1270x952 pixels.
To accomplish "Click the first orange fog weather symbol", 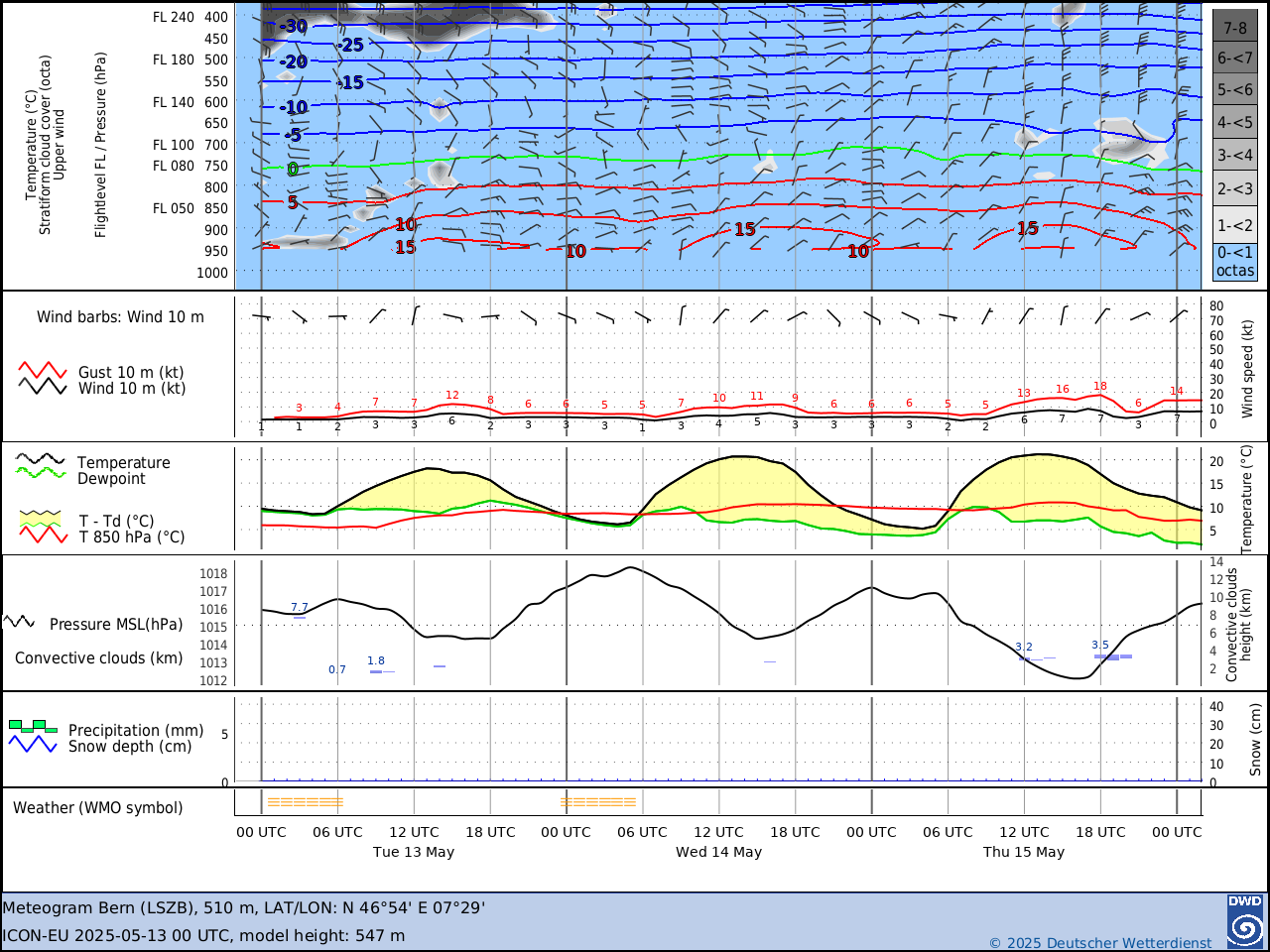I will pyautogui.click(x=306, y=802).
